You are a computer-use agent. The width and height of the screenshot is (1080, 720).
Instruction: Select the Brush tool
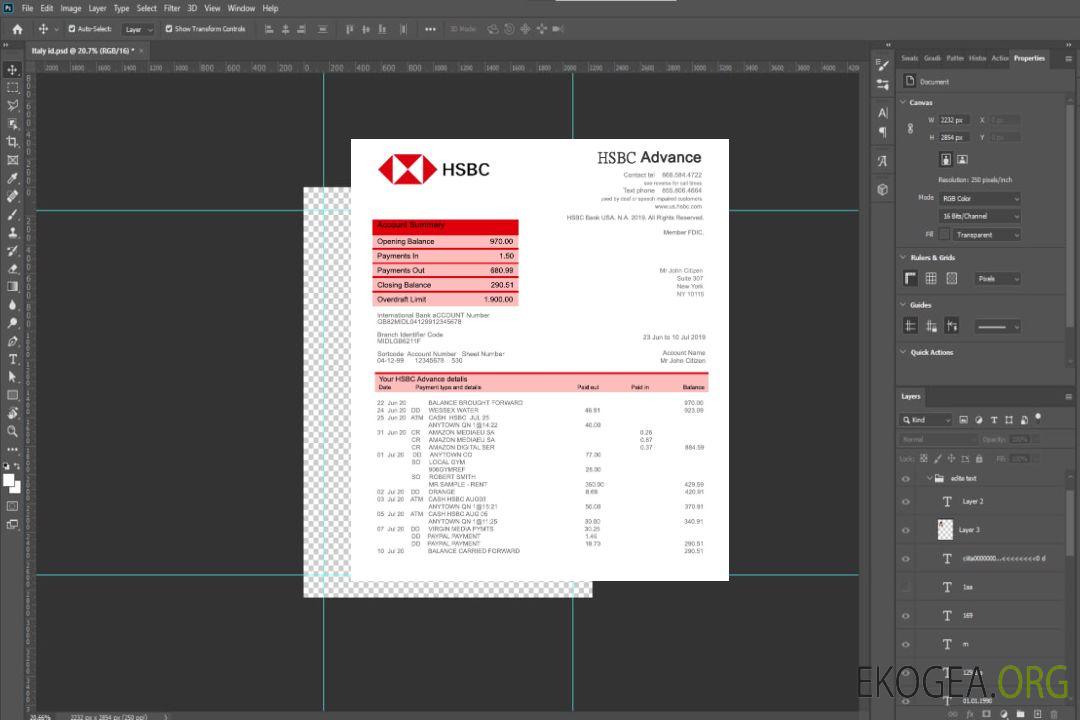pyautogui.click(x=12, y=214)
